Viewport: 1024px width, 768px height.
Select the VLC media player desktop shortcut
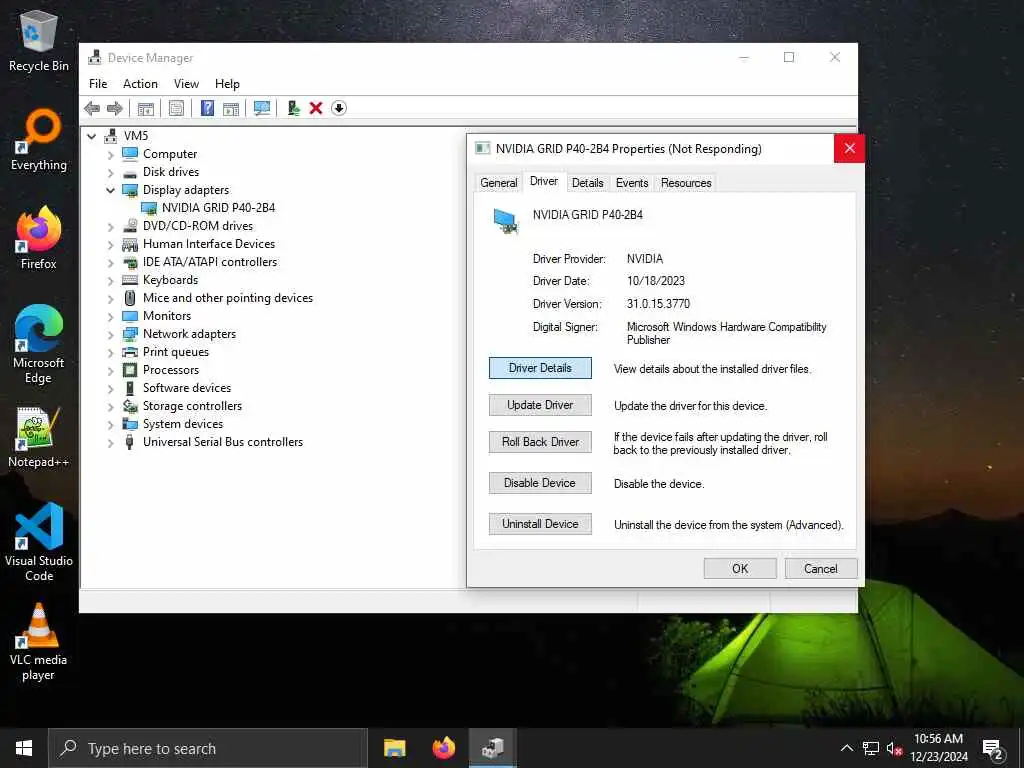[x=39, y=642]
